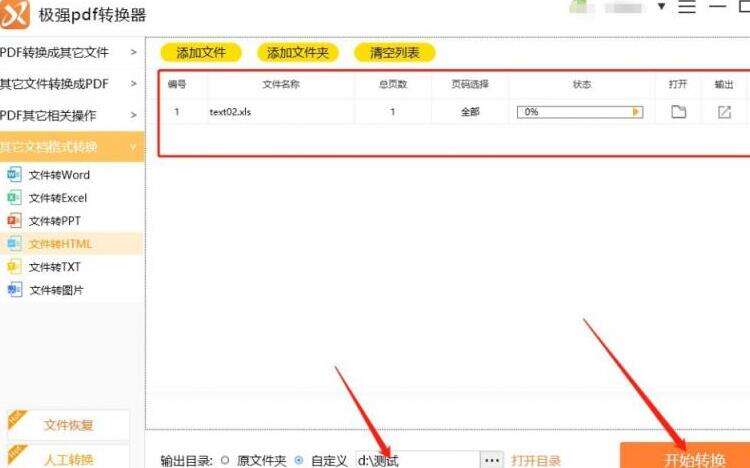
Task: Click the 总页数 column header
Action: pyautogui.click(x=393, y=84)
